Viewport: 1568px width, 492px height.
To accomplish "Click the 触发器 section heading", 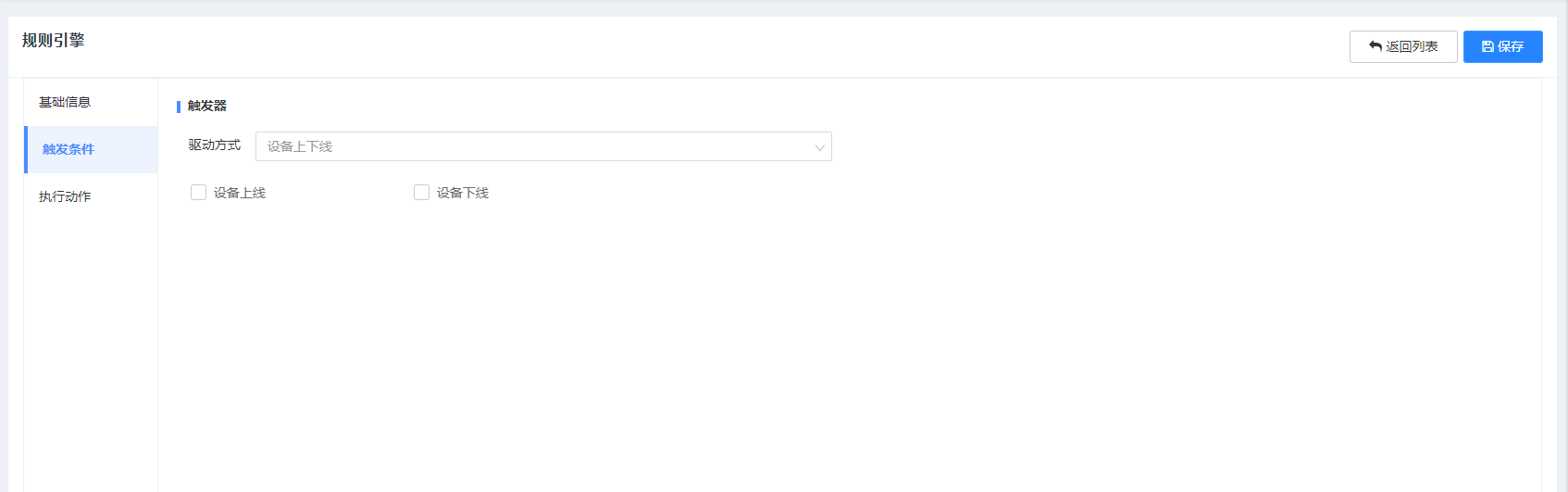I will point(207,106).
